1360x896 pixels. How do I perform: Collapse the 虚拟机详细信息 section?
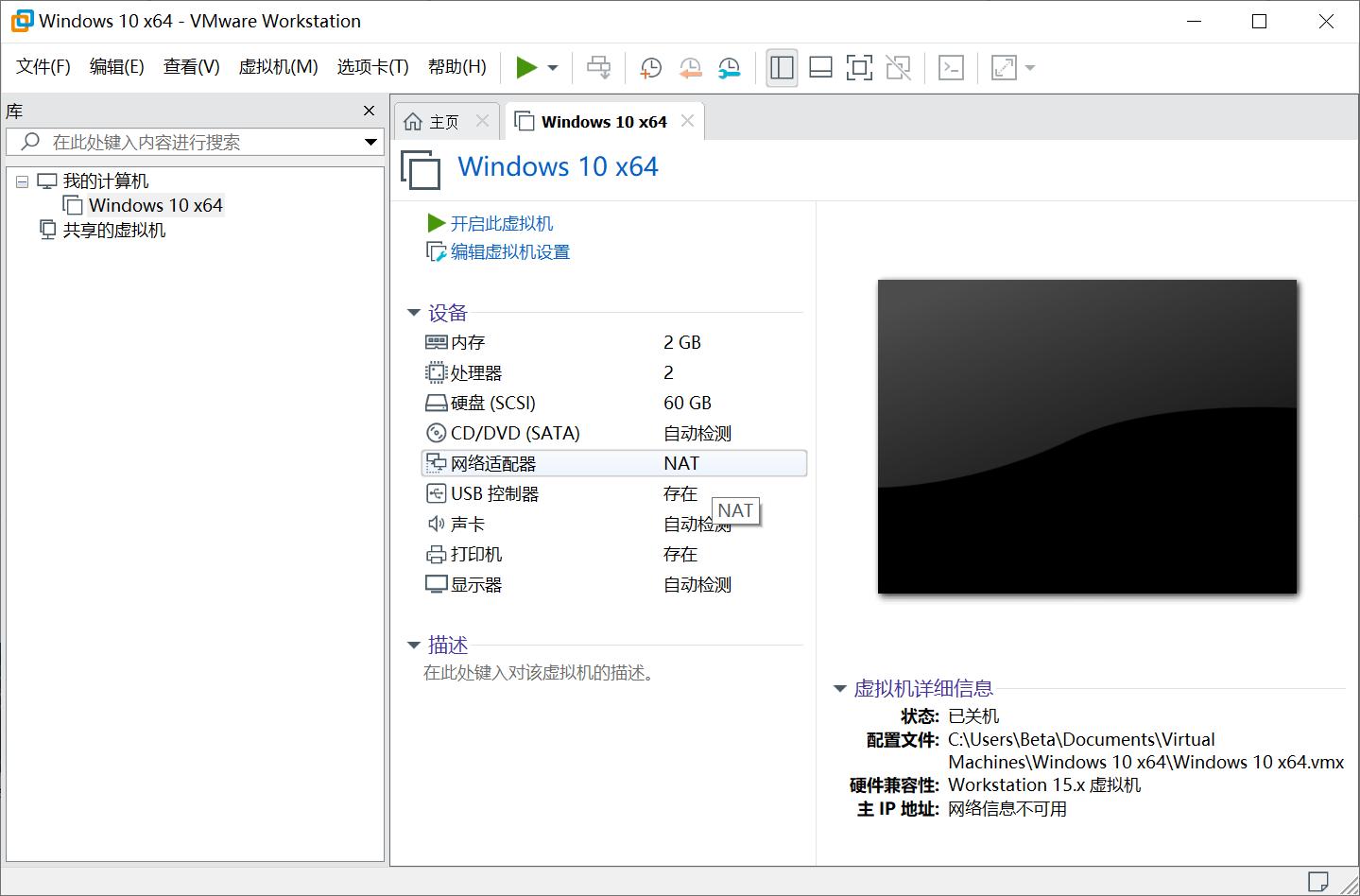click(839, 689)
